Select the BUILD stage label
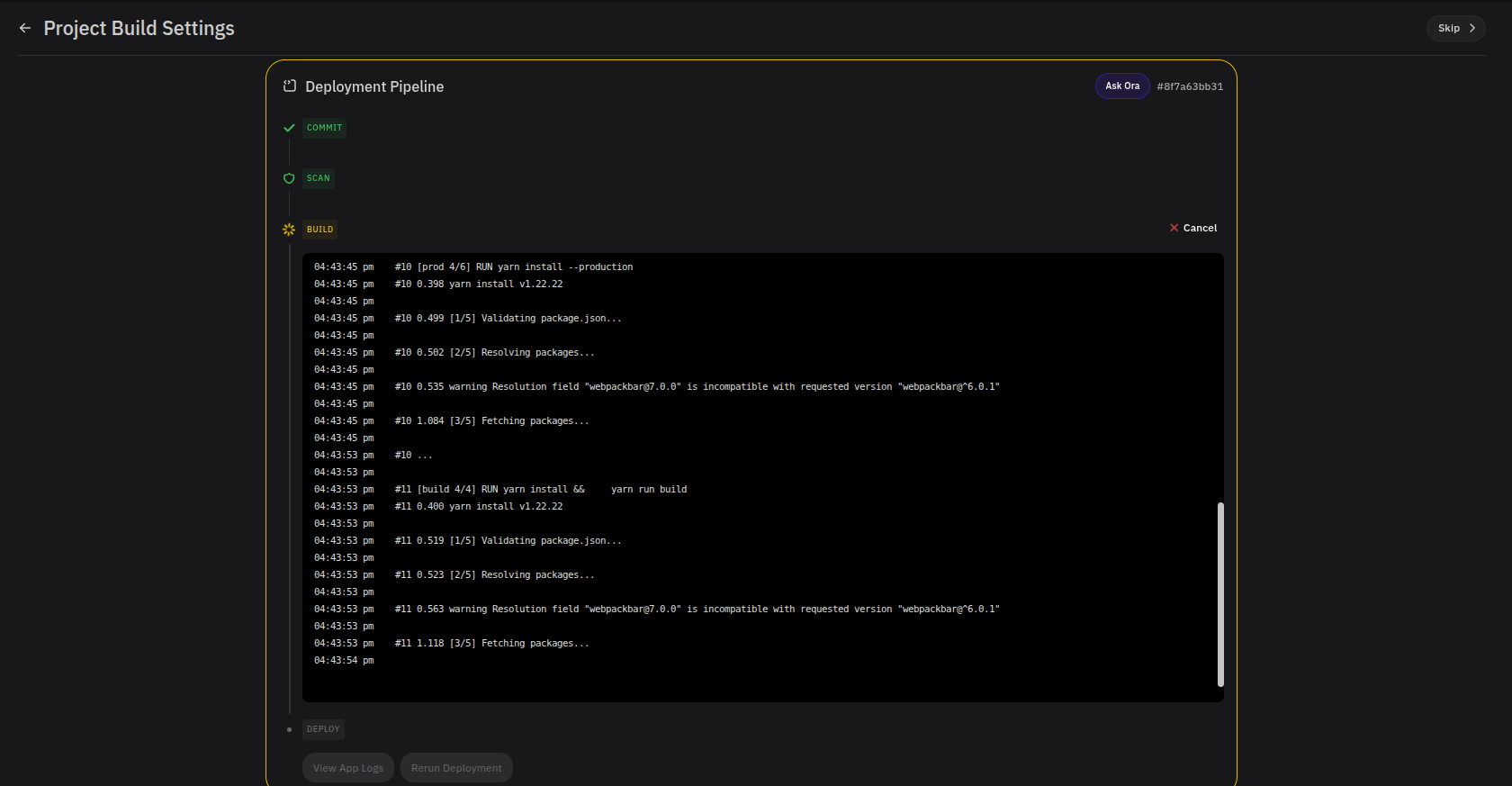This screenshot has height=786, width=1512. point(319,230)
